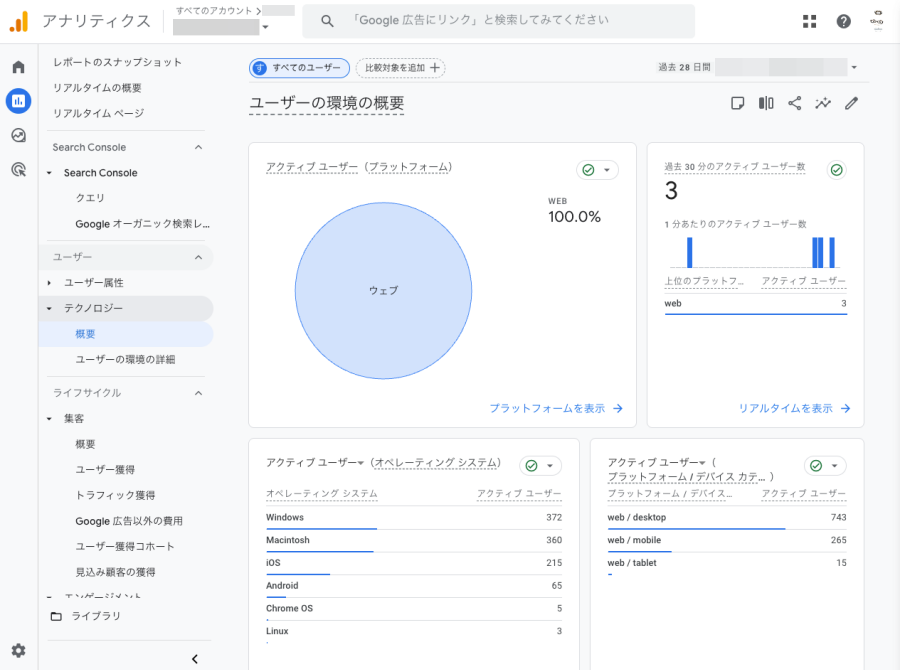Open the ライブラリ link

[96, 616]
